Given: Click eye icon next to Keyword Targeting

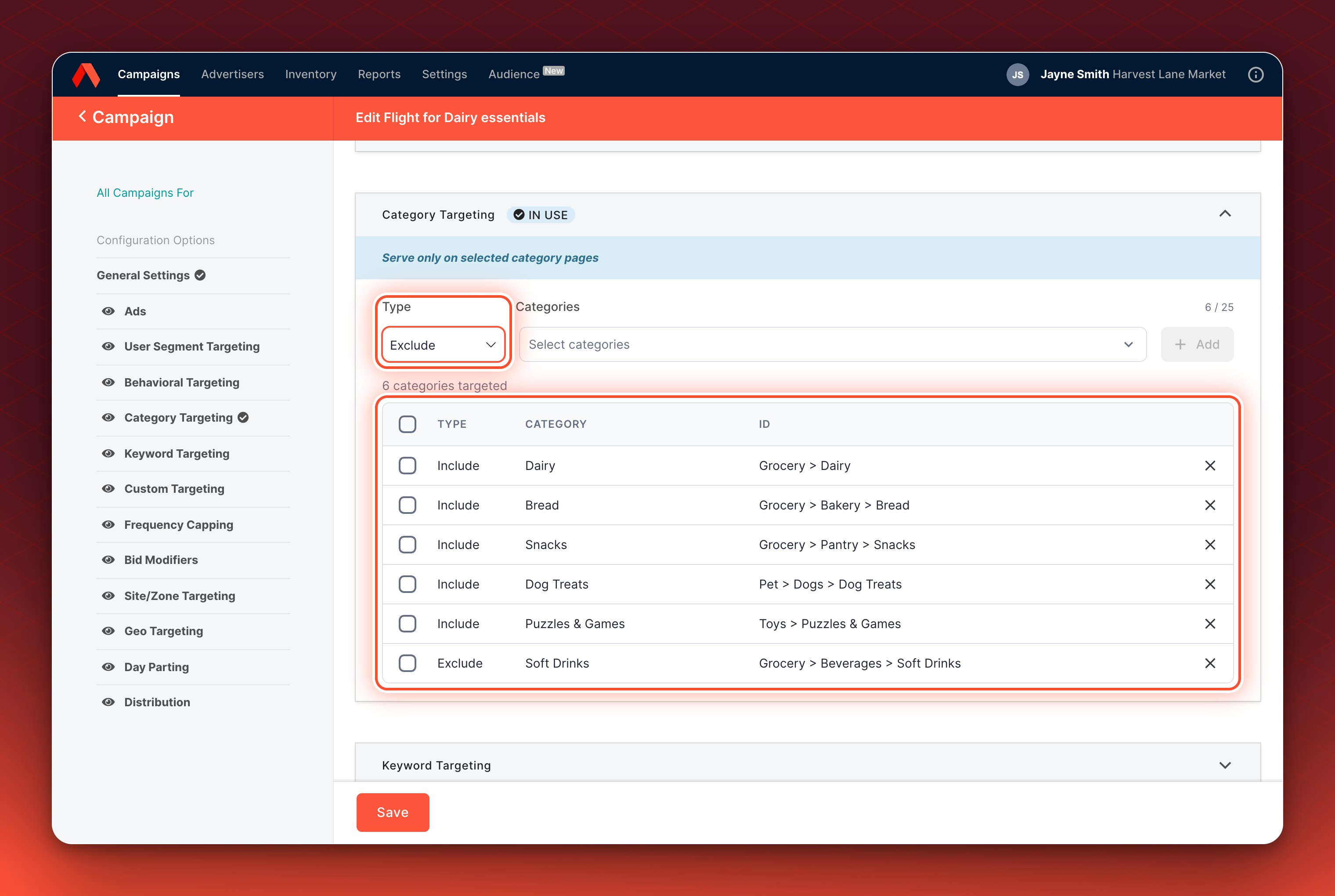Looking at the screenshot, I should (108, 453).
